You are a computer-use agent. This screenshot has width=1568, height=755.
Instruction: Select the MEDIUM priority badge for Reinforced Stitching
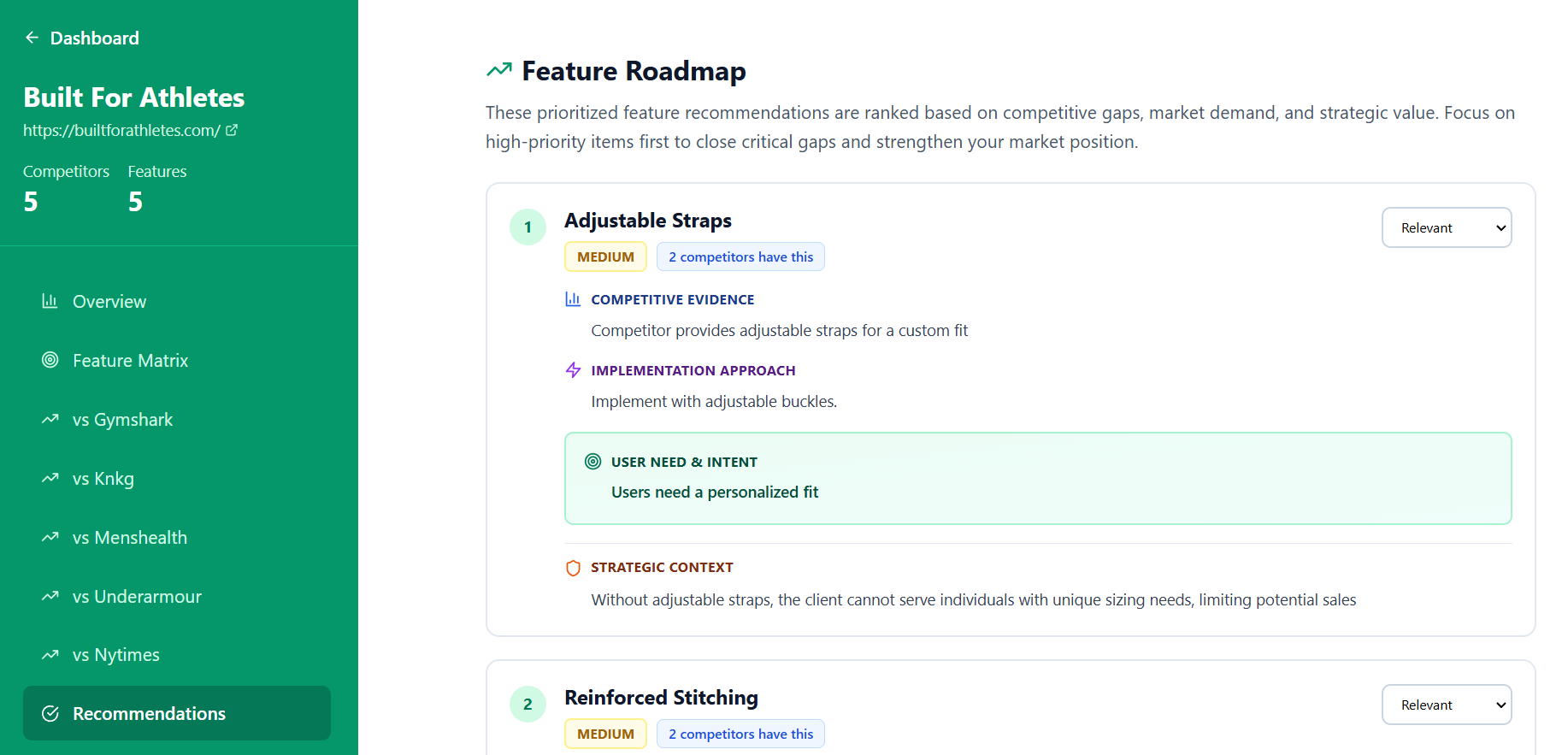[x=605, y=733]
